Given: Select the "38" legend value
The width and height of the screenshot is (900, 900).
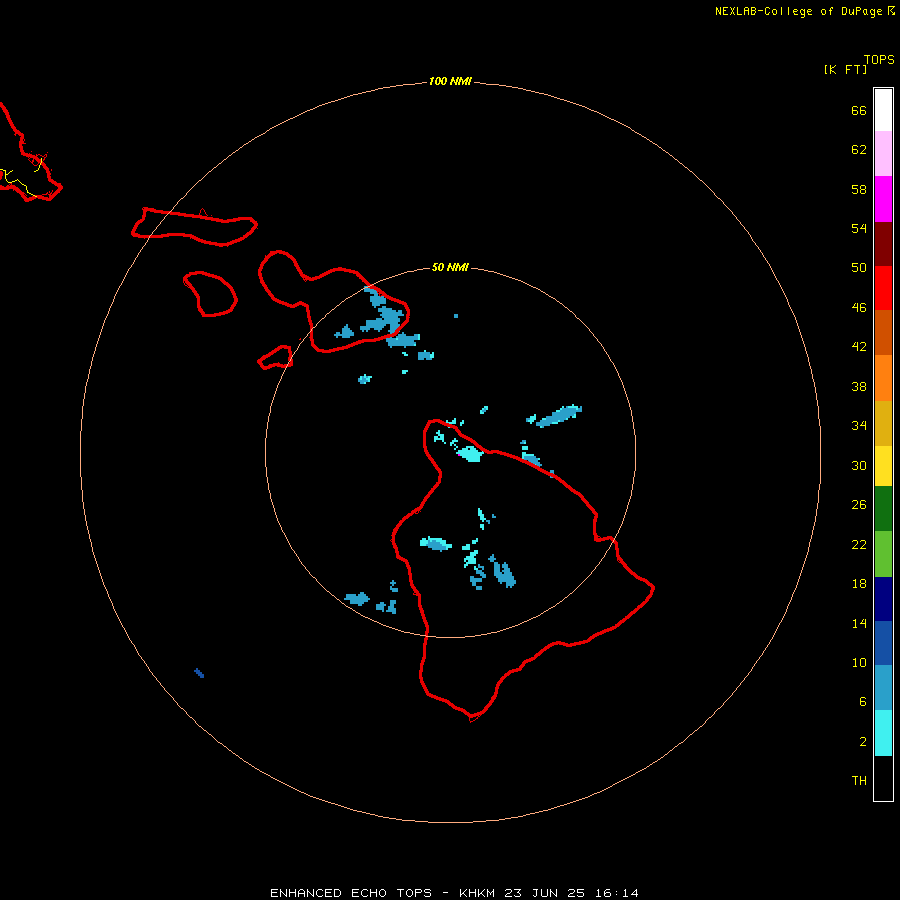Looking at the screenshot, I should click(x=859, y=387).
